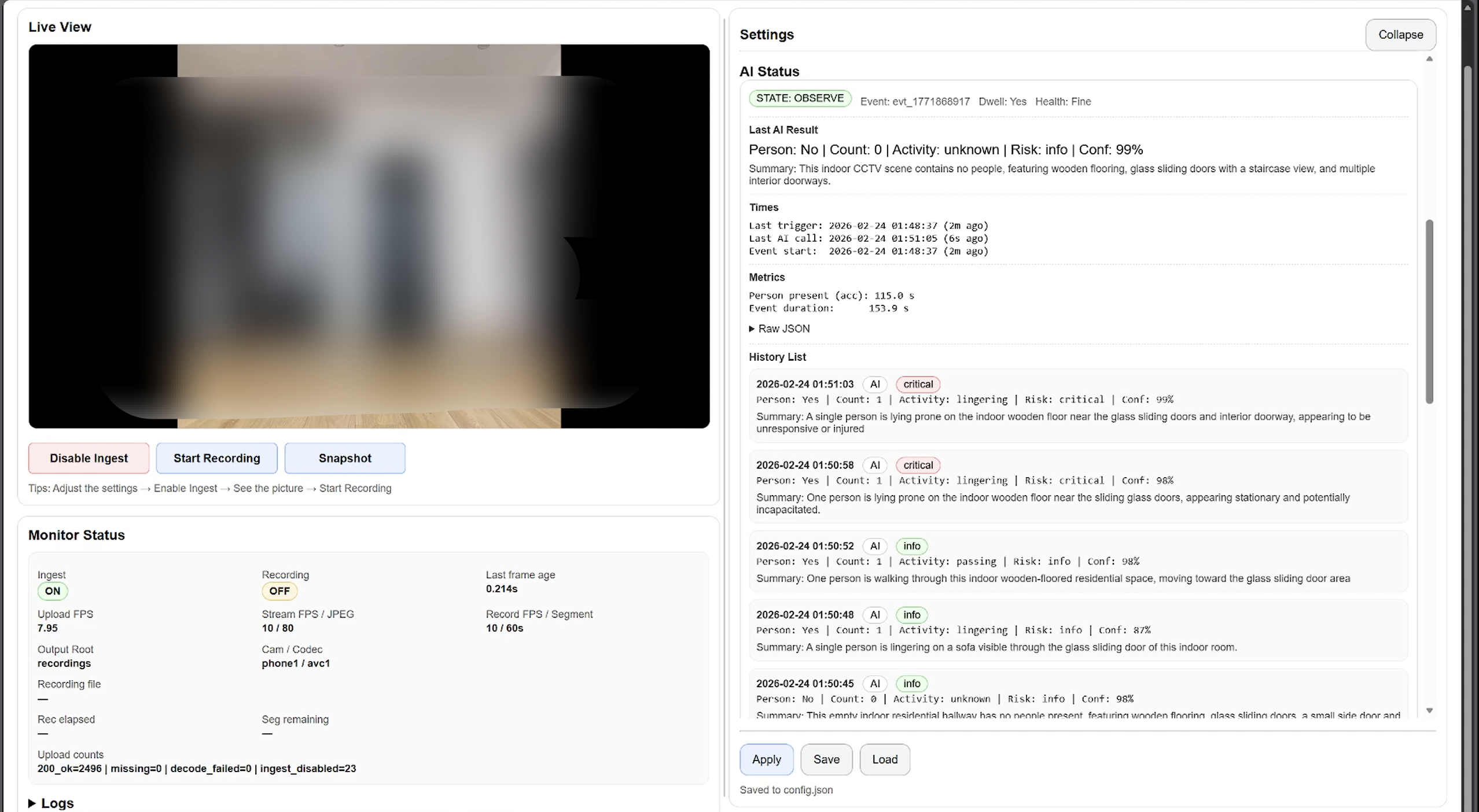The image size is (1479, 812).
Task: Toggle the Ingest ON status badge
Action: (52, 591)
